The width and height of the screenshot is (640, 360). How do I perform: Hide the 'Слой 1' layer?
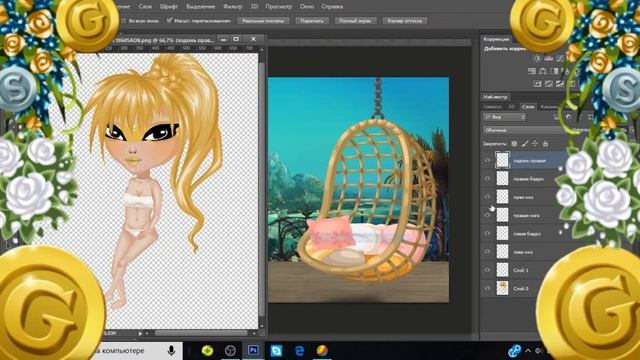(x=487, y=270)
